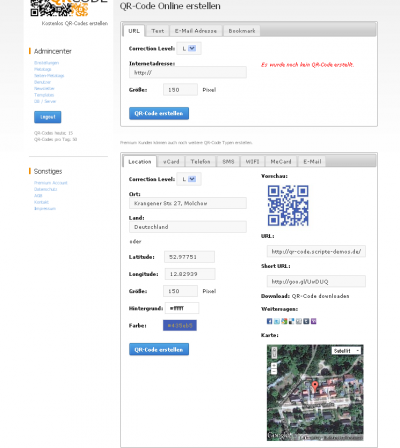Open the Premium Account link
This screenshot has height=448, width=400.
(x=51, y=183)
